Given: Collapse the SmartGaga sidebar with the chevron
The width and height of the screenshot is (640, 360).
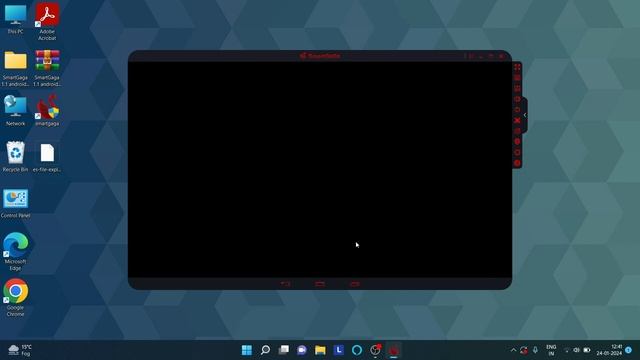Looking at the screenshot, I should 525,115.
